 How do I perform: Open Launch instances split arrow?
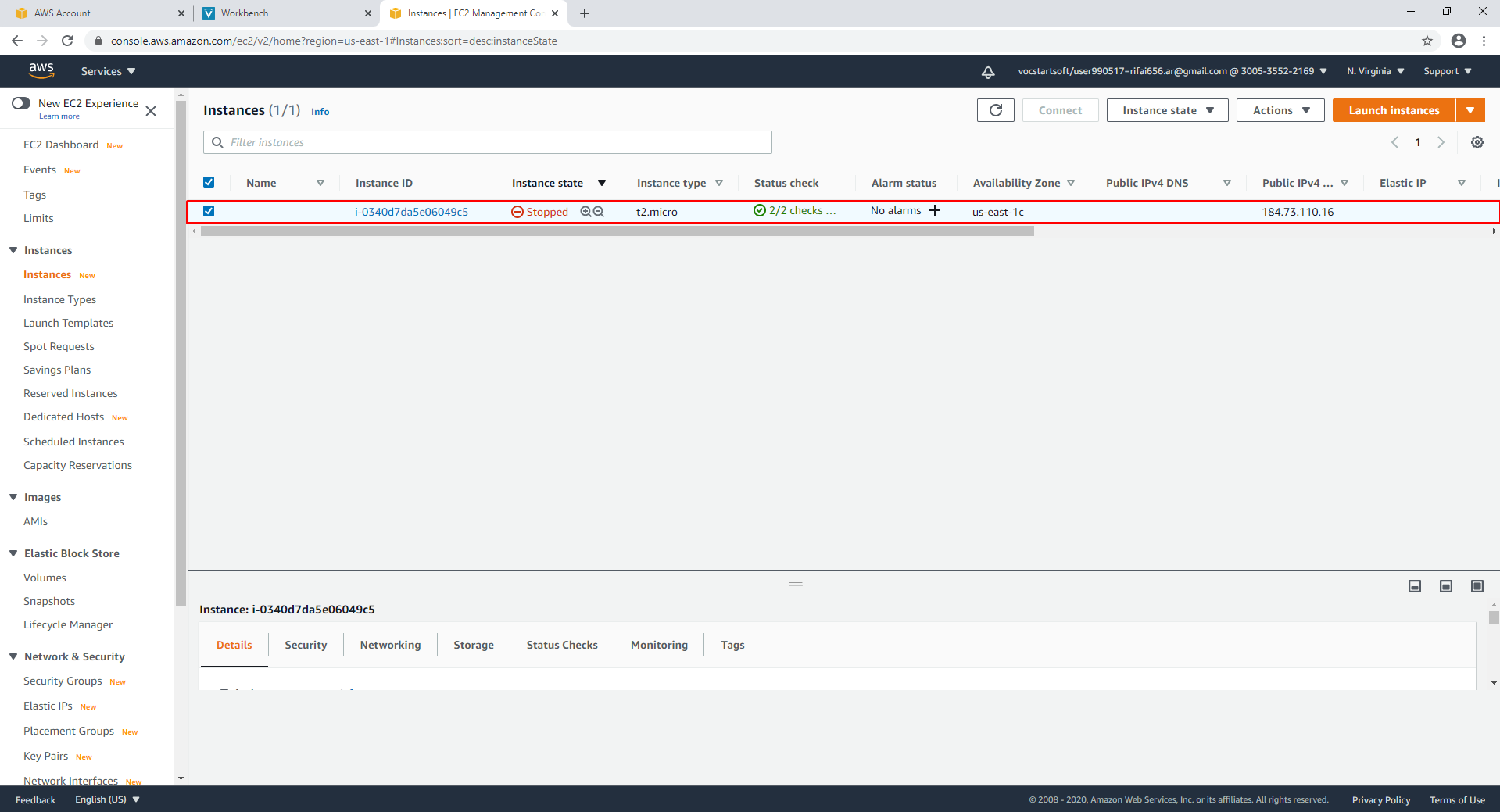click(x=1470, y=110)
